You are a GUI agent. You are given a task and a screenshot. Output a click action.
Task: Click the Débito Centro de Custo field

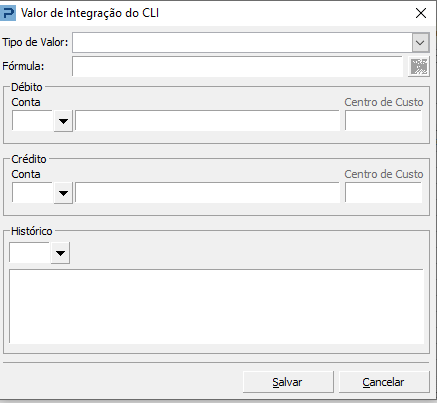383,121
